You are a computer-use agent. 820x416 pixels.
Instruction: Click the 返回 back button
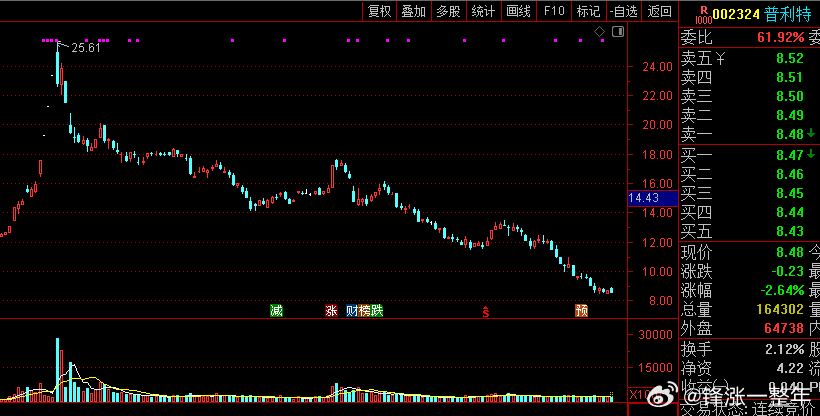(x=659, y=12)
